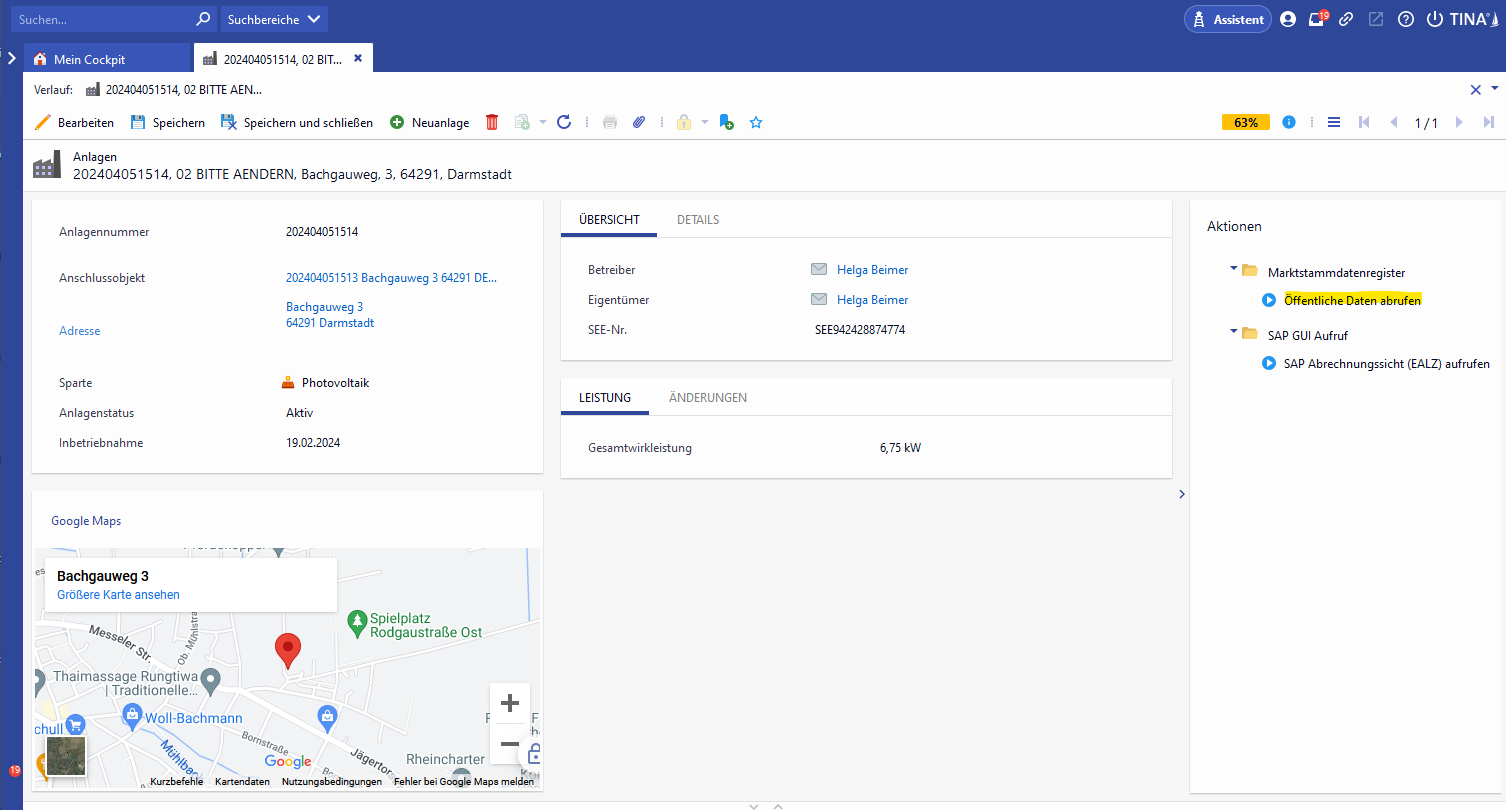Viewport: 1506px width, 810px height.
Task: Mark record as favorite with star icon
Action: (756, 122)
